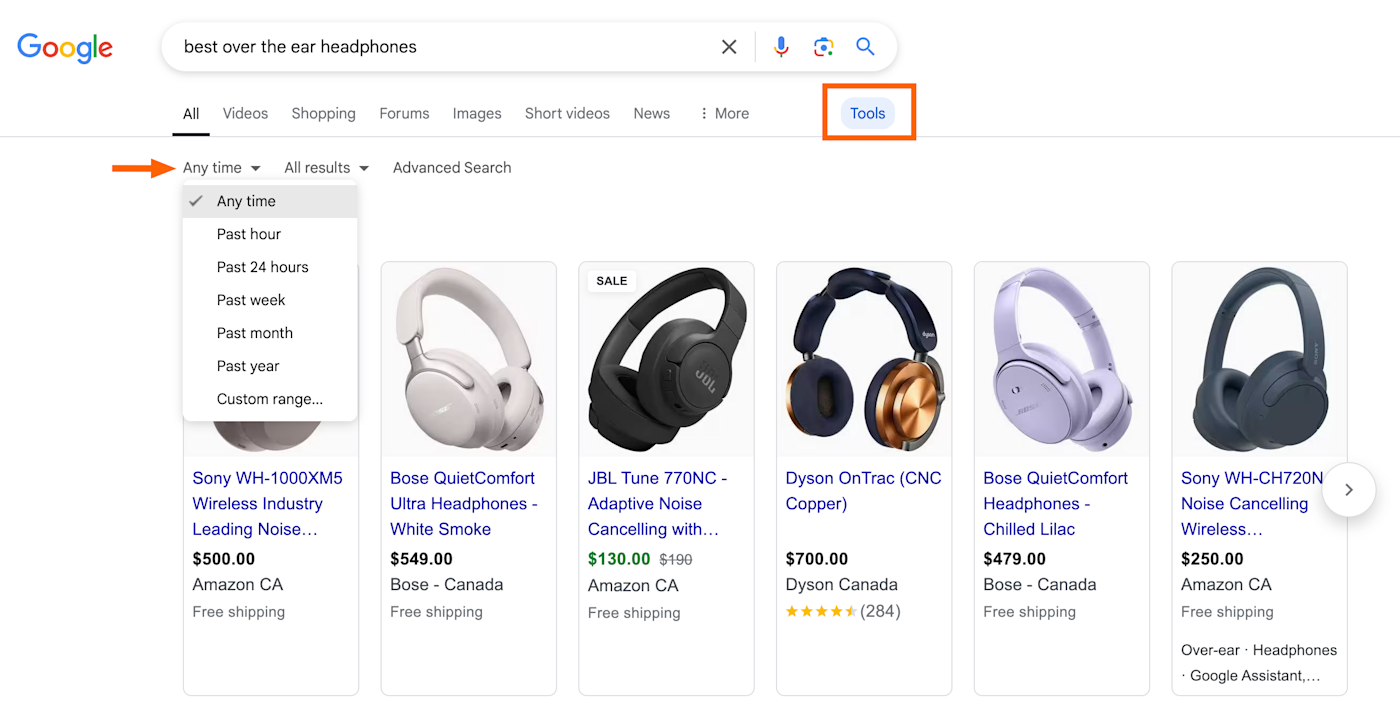The width and height of the screenshot is (1400, 719).
Task: Click the black JBL headphones image
Action: pyautogui.click(x=666, y=359)
